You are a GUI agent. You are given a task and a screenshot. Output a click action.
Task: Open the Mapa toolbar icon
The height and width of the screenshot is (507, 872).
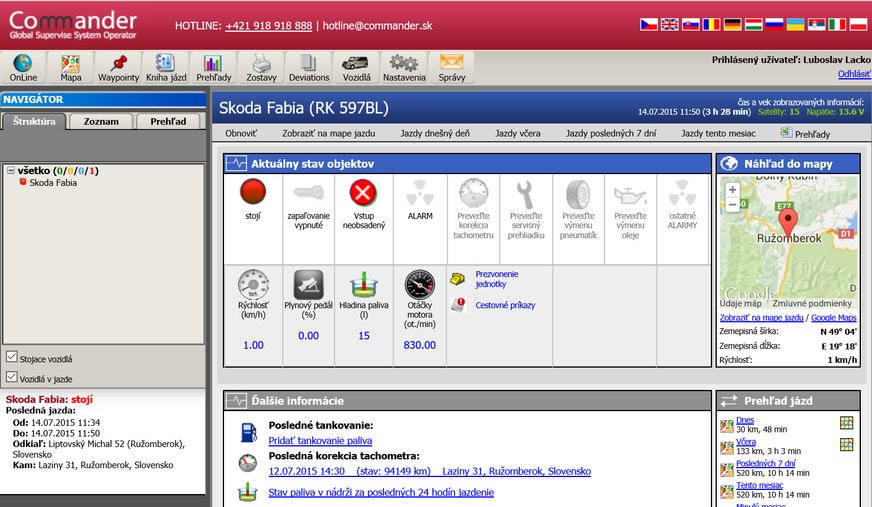(x=70, y=67)
